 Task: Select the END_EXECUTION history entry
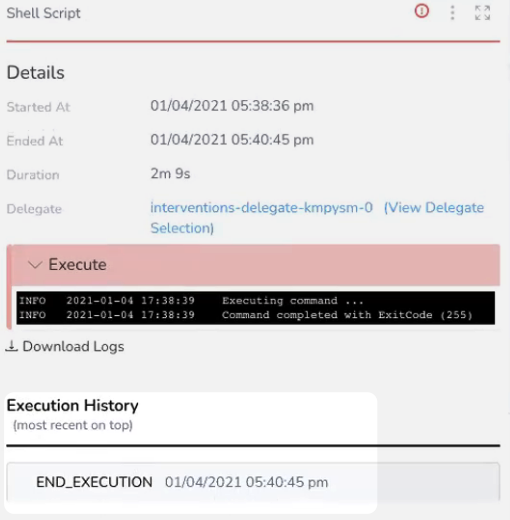pyautogui.click(x=253, y=482)
